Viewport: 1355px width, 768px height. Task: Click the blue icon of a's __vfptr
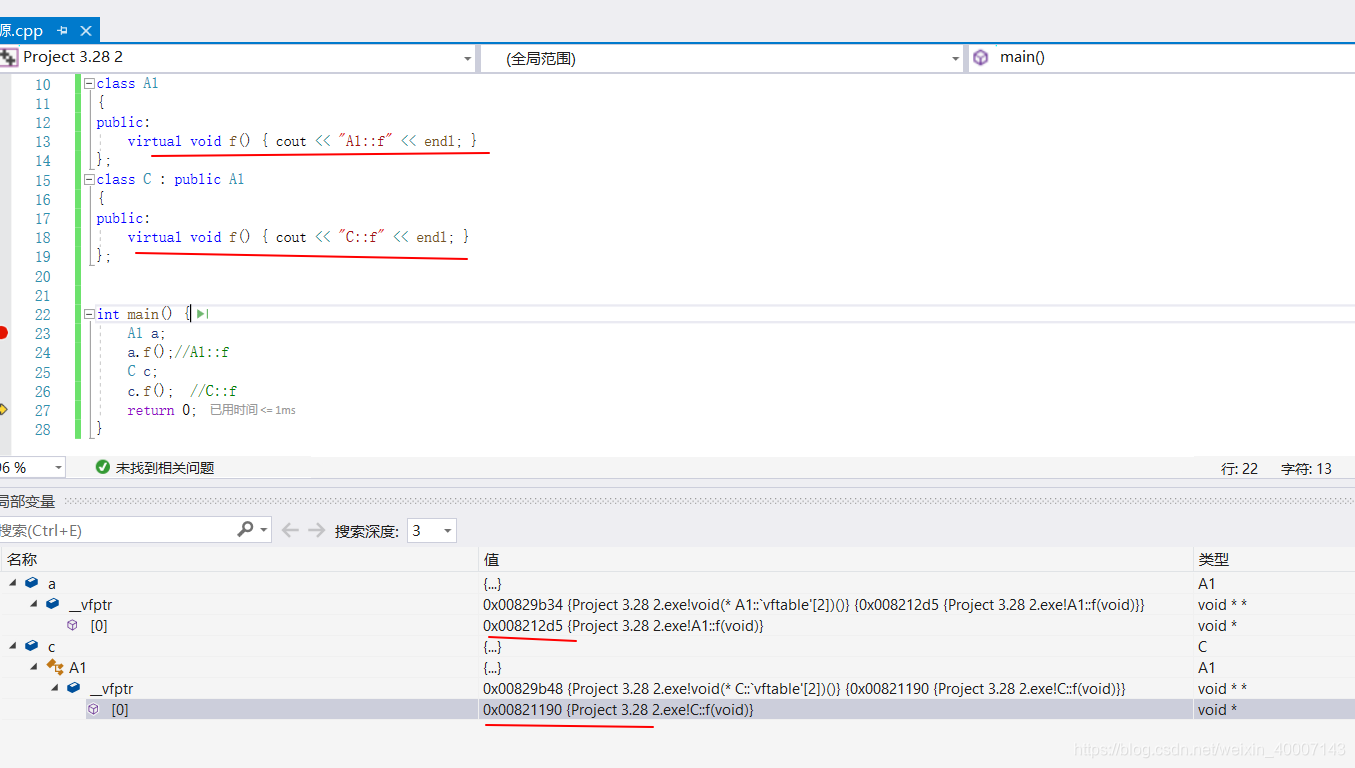point(52,604)
